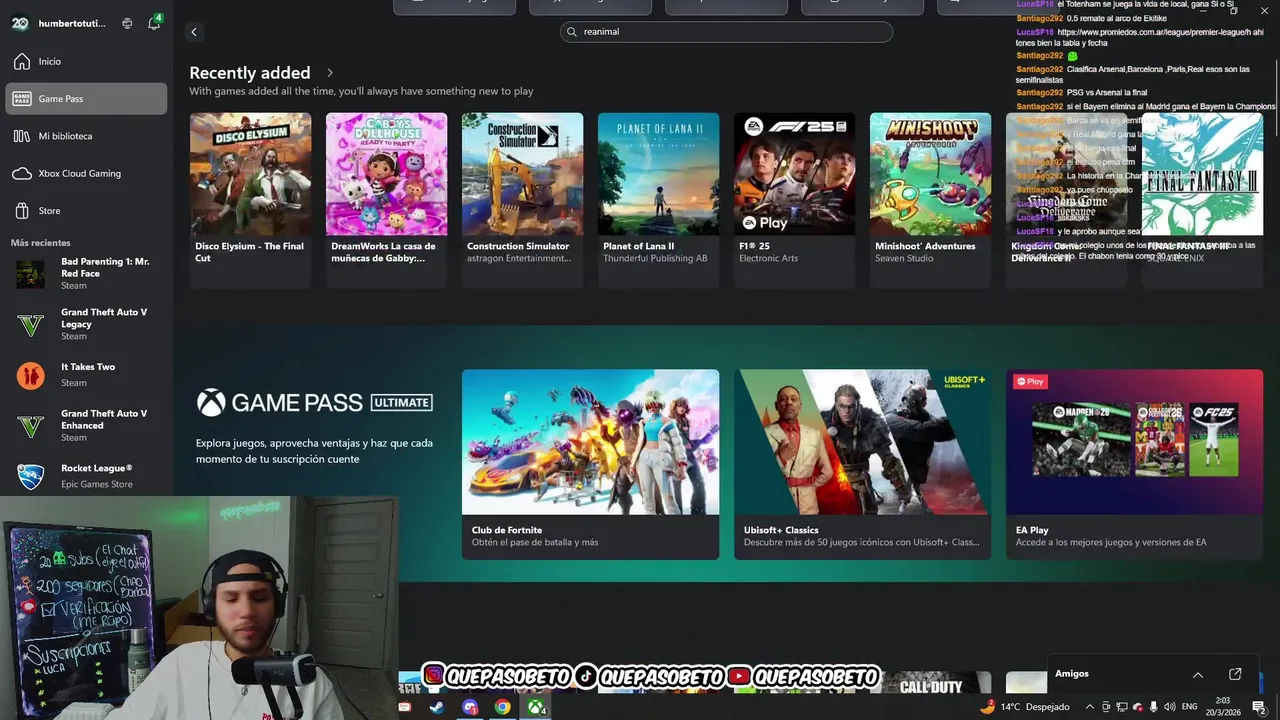
Task: Click the It Takes Two game icon
Action: 30,376
